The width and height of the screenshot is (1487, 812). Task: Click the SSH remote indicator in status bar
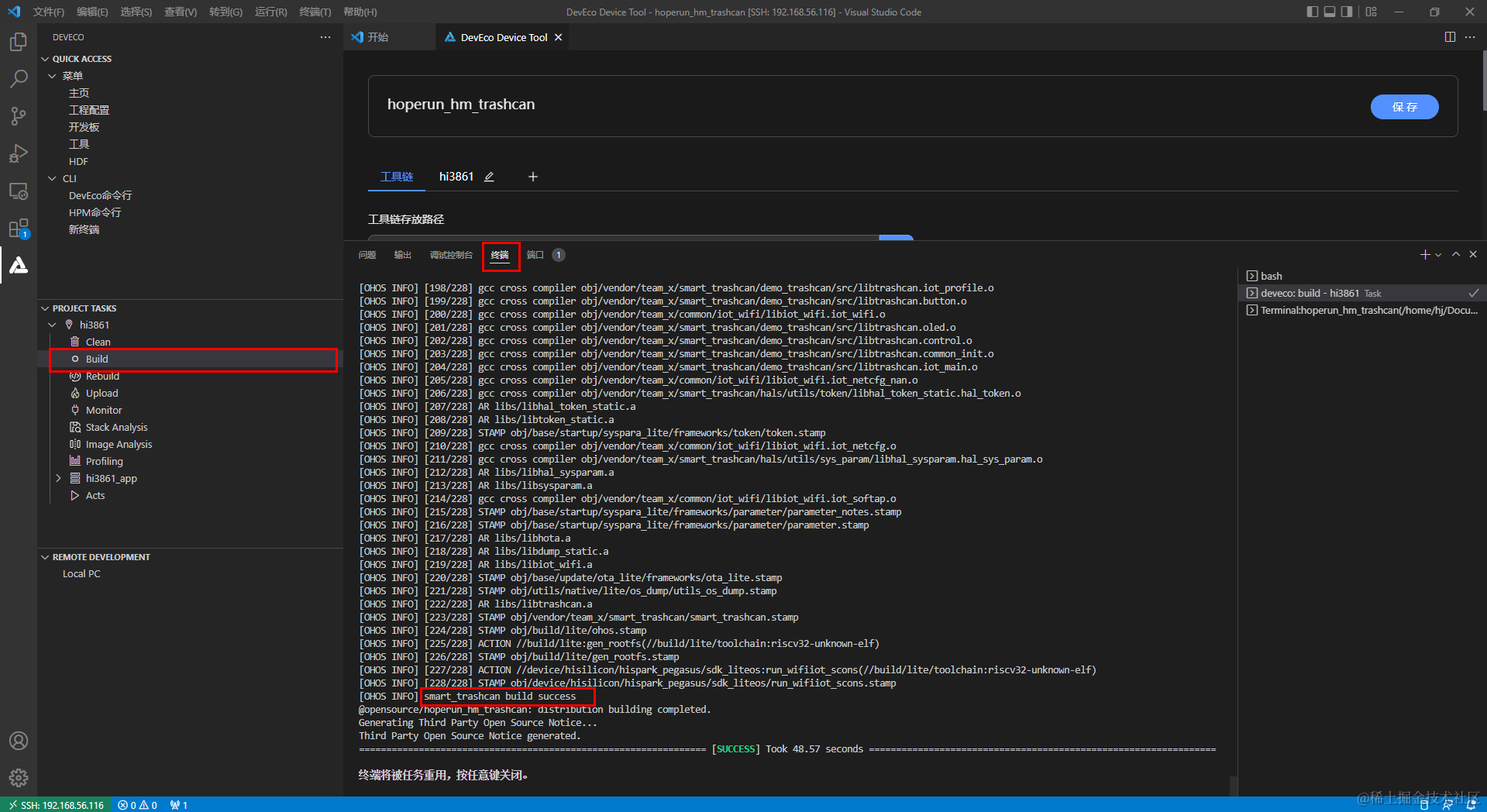(x=56, y=805)
